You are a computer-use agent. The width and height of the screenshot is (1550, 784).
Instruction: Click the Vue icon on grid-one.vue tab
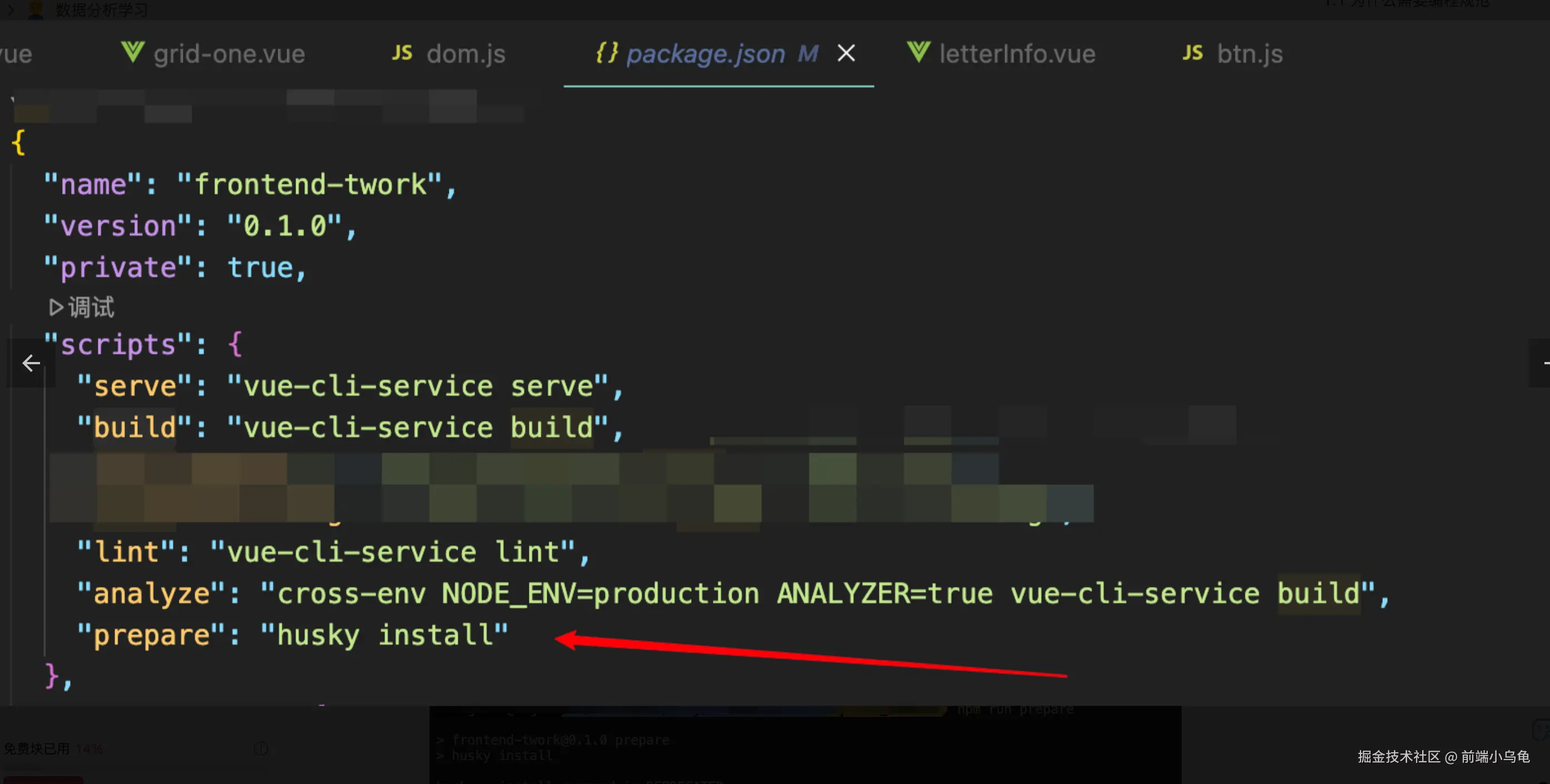[132, 53]
